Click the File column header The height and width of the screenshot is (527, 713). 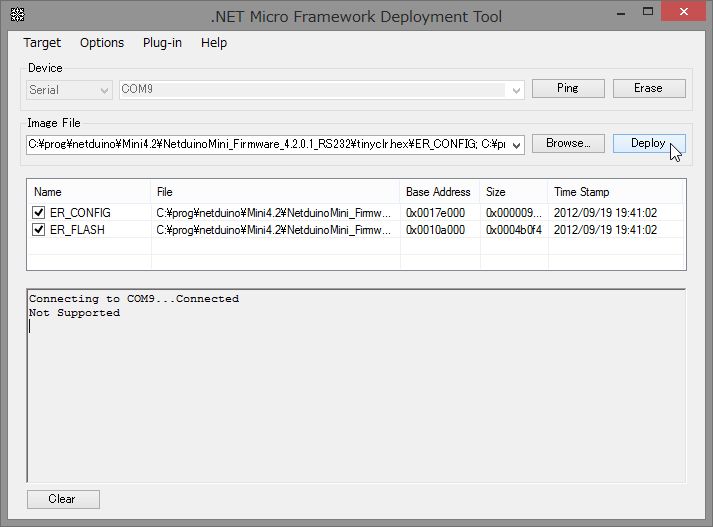coord(275,192)
